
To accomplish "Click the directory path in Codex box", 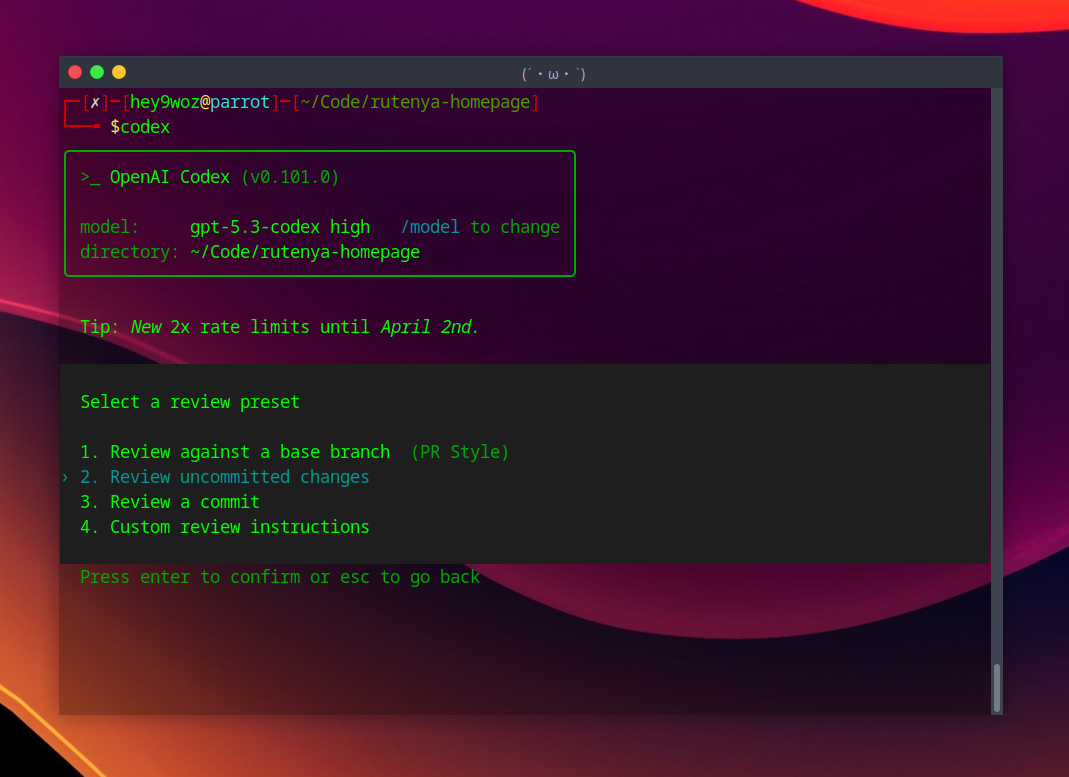I will coord(305,252).
